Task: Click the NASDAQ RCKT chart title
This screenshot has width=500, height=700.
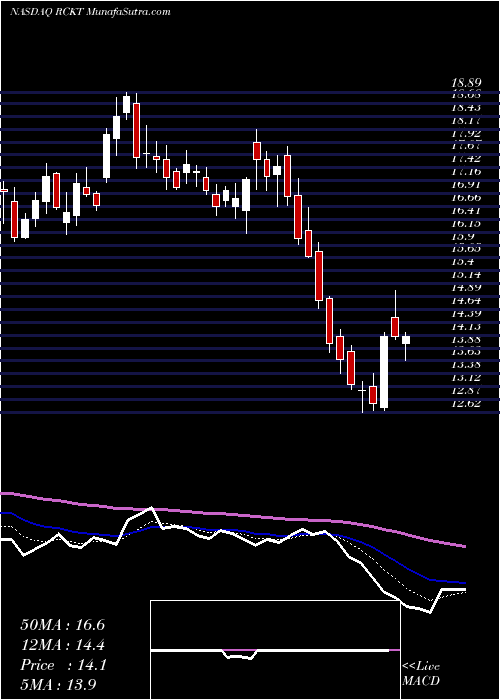Action: [91, 12]
